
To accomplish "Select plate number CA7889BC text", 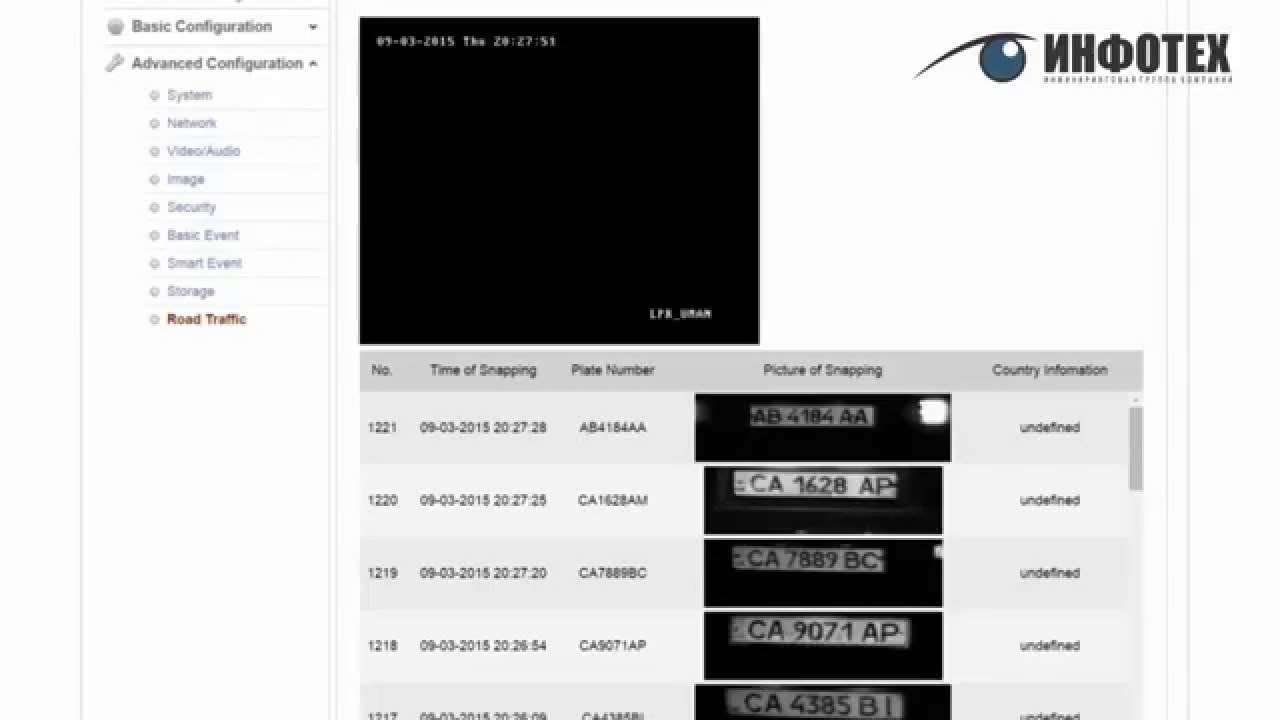I will (x=613, y=573).
